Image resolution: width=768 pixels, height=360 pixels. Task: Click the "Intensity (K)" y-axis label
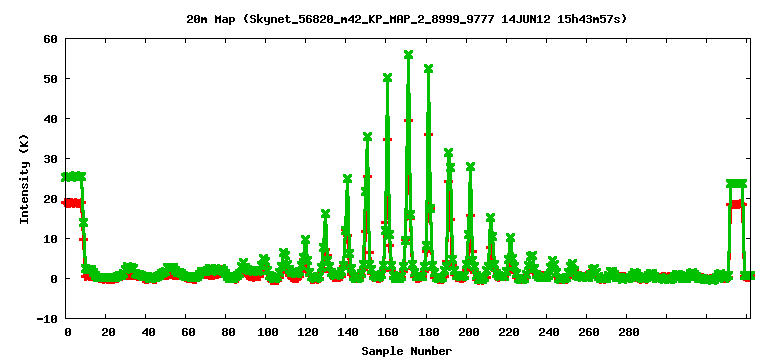[x=24, y=178]
